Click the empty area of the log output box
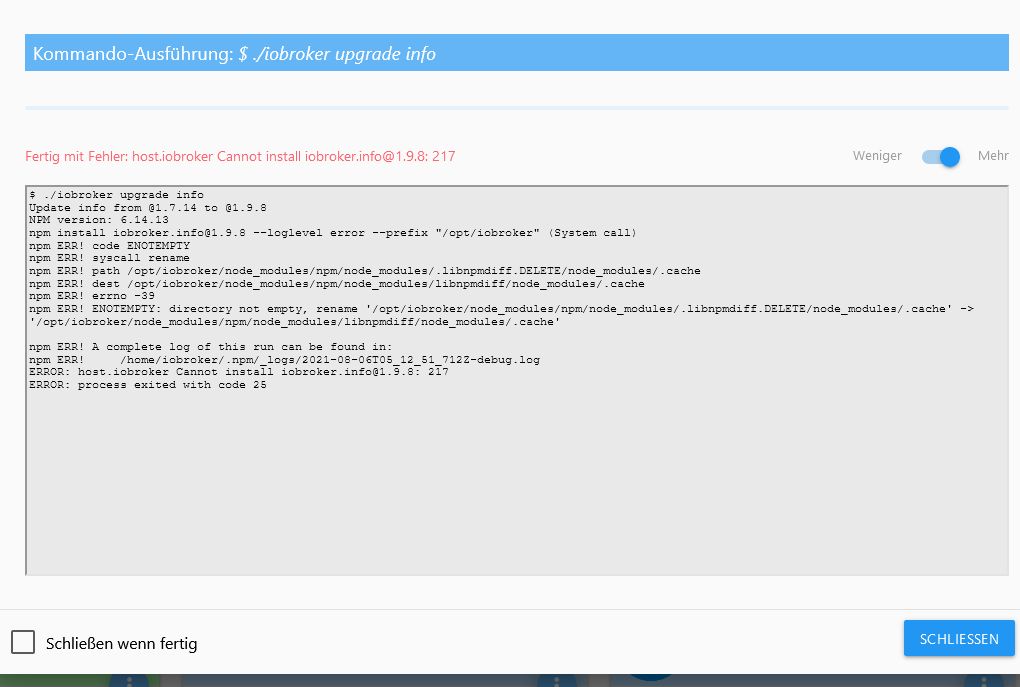This screenshot has width=1020, height=687. pos(517,481)
